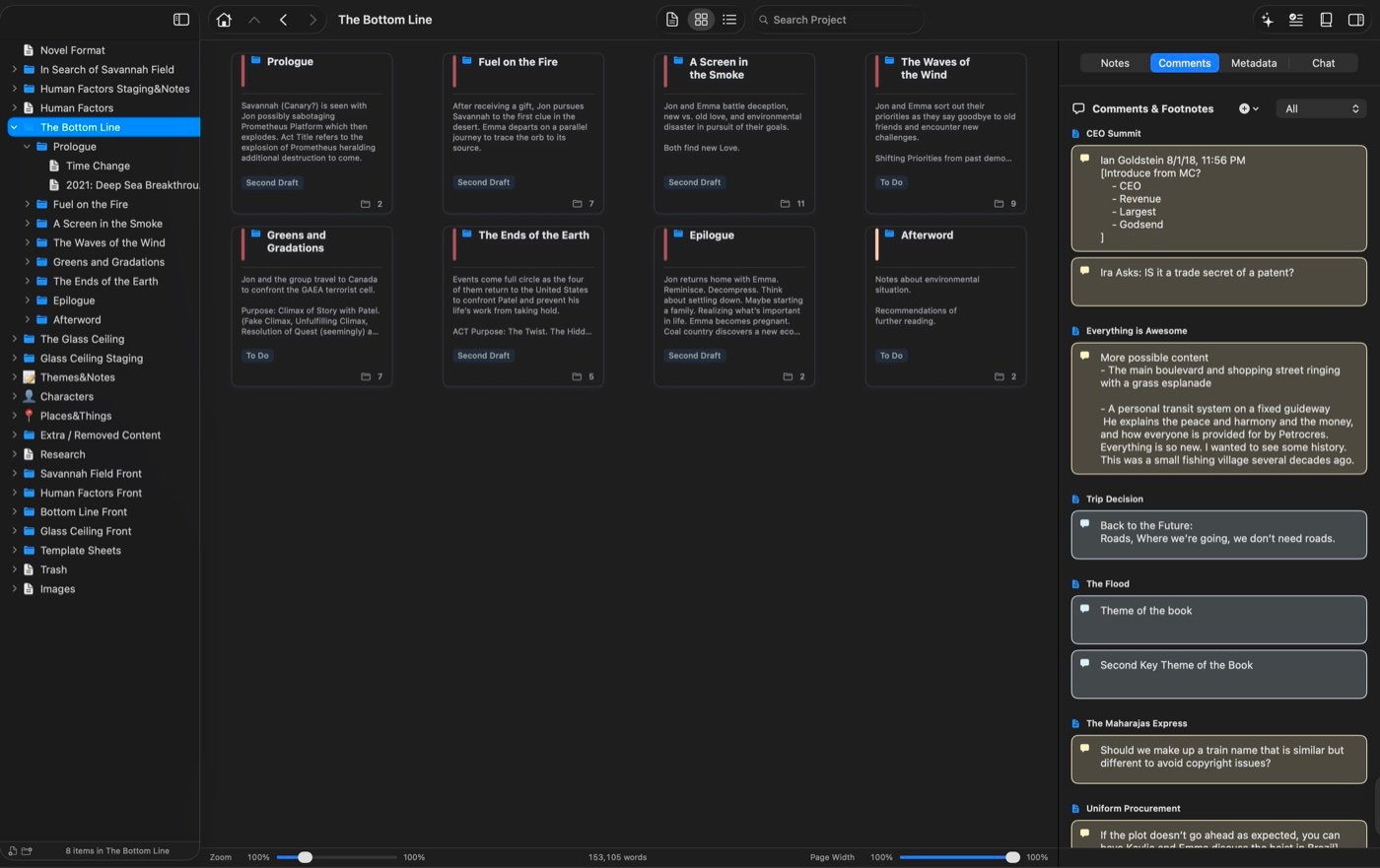
Task: Click inside the Search Project field
Action: 838,19
